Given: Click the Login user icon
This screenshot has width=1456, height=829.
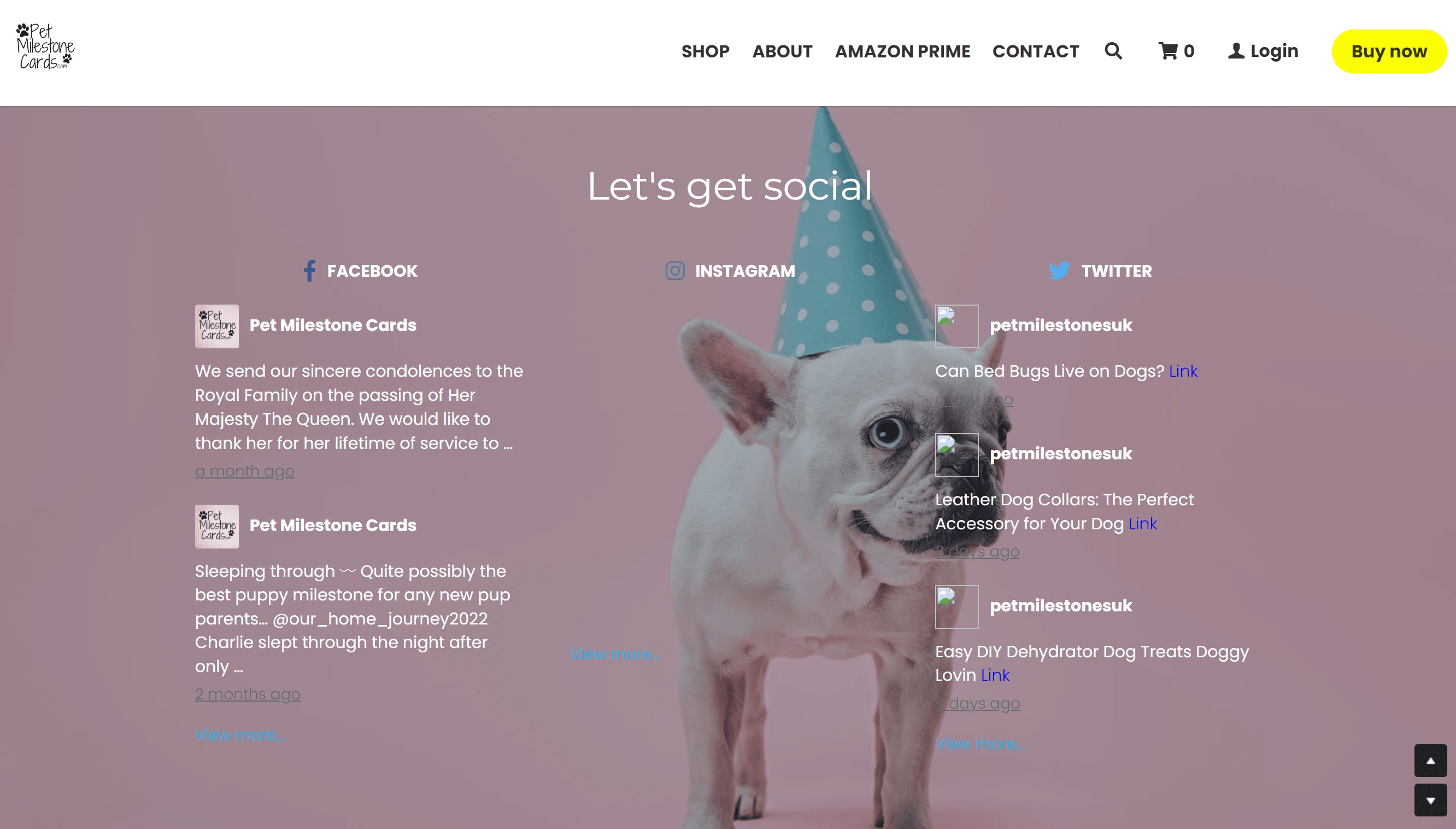Looking at the screenshot, I should pos(1235,51).
